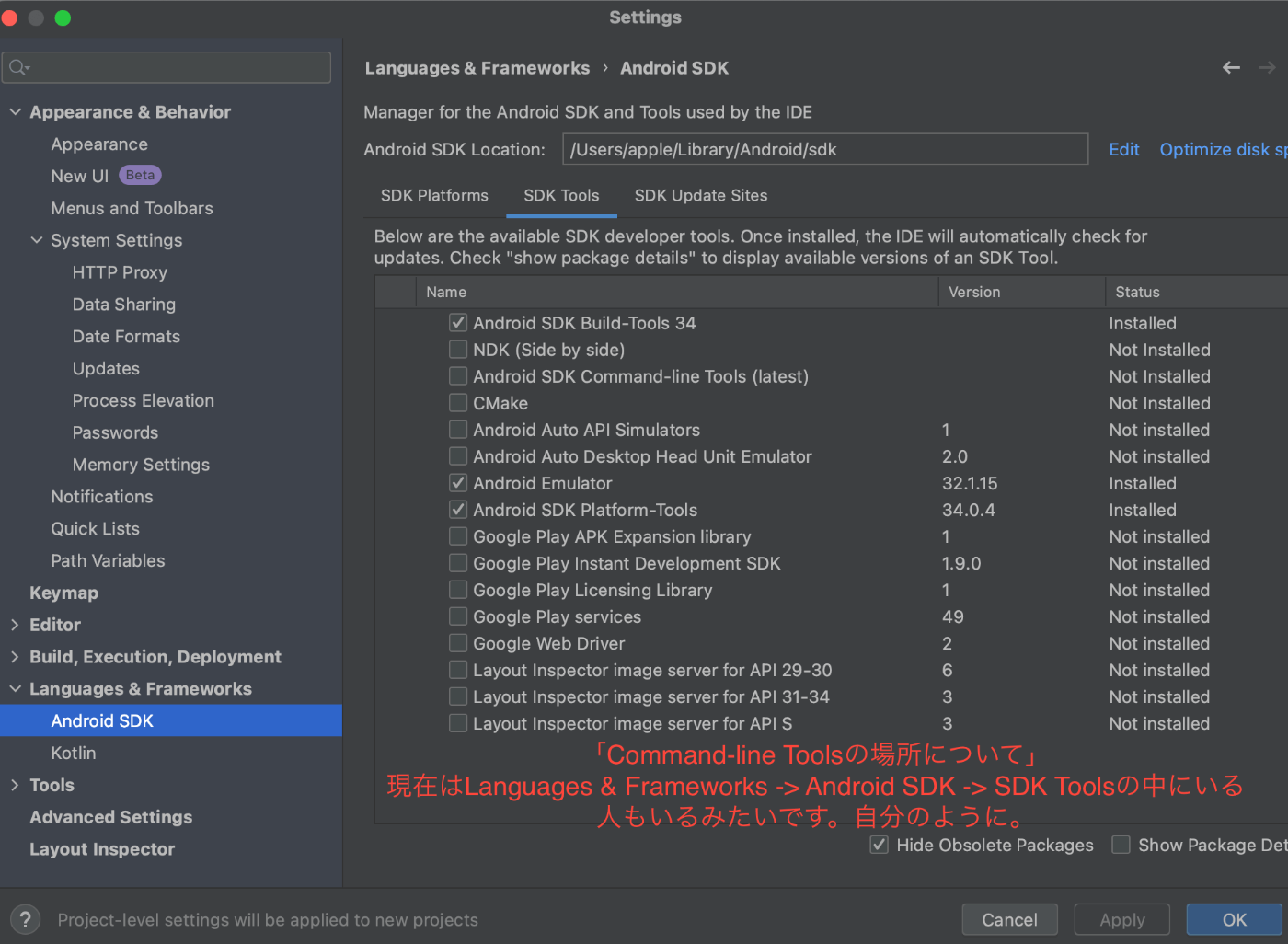
Task: Check Google Play services
Action: 458,616
